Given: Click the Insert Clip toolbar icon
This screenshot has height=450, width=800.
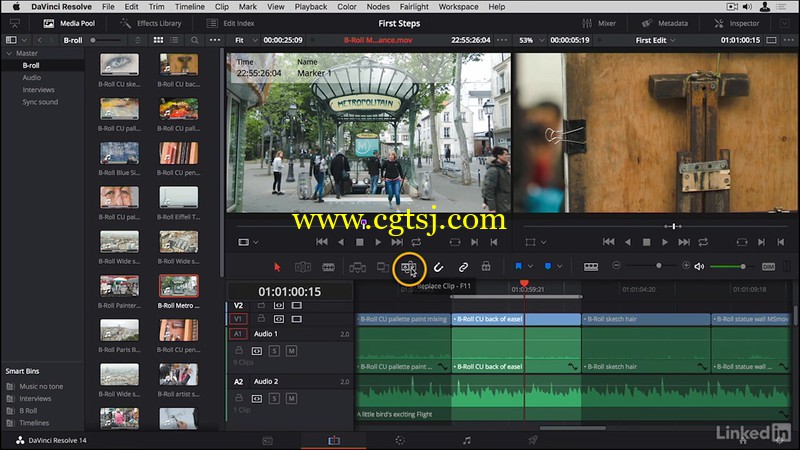Looking at the screenshot, I should click(x=357, y=267).
